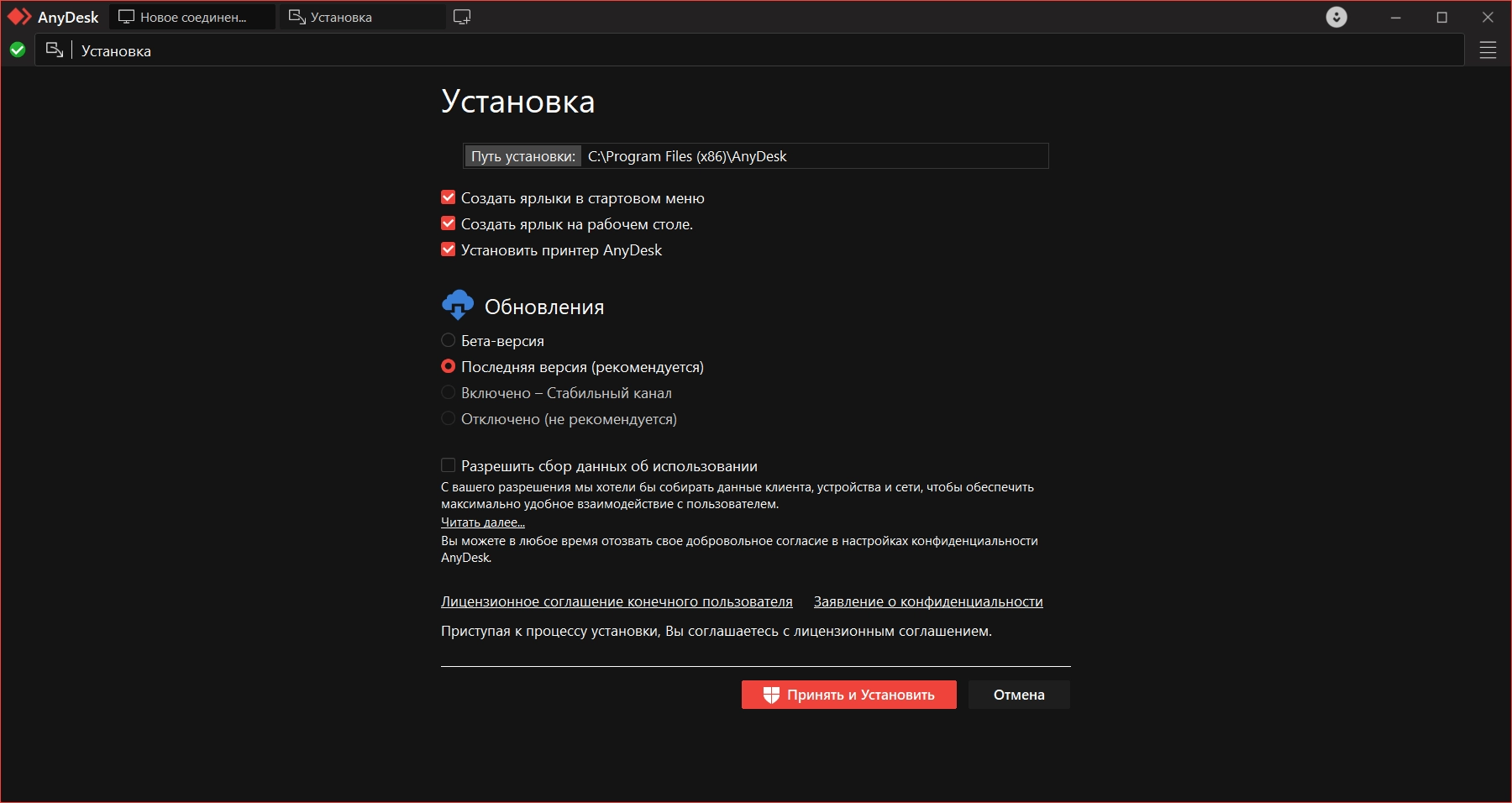
Task: Uncheck 'Создать ярлыки в стартовом меню'
Action: [449, 197]
